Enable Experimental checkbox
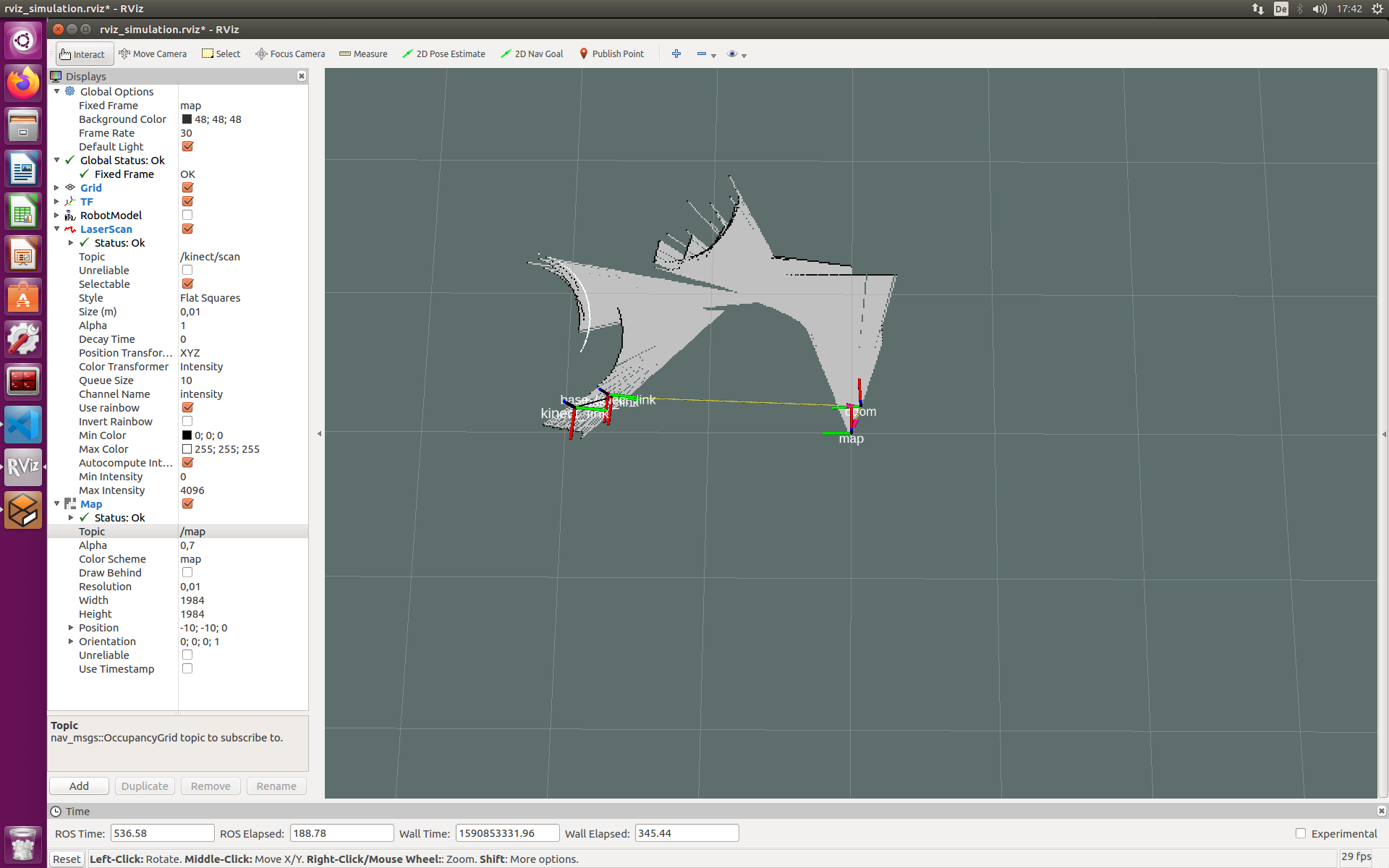This screenshot has width=1389, height=868. click(x=1301, y=833)
